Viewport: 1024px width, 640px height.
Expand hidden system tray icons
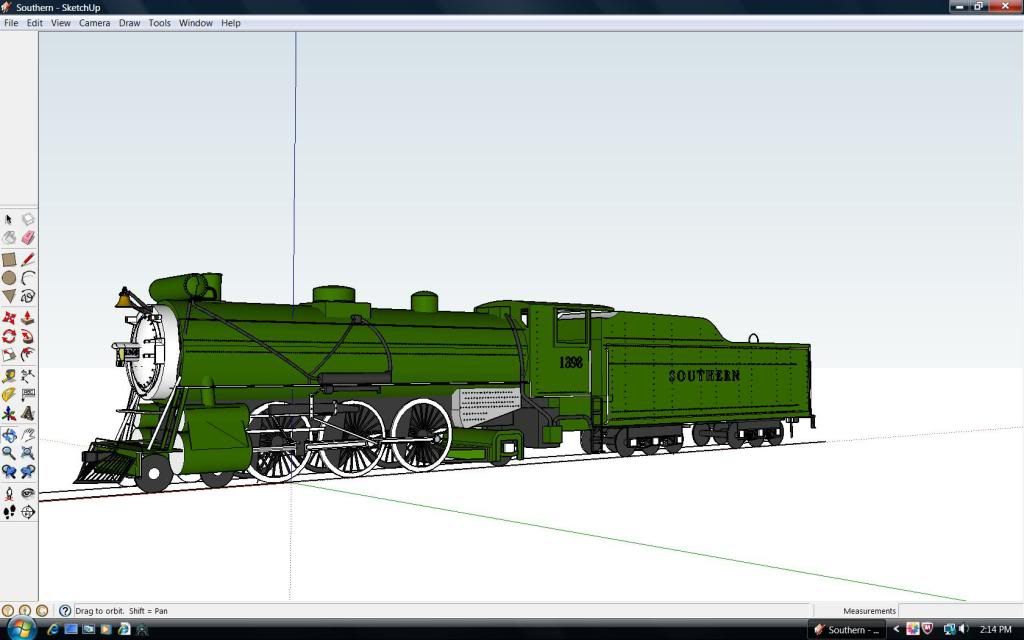click(896, 630)
